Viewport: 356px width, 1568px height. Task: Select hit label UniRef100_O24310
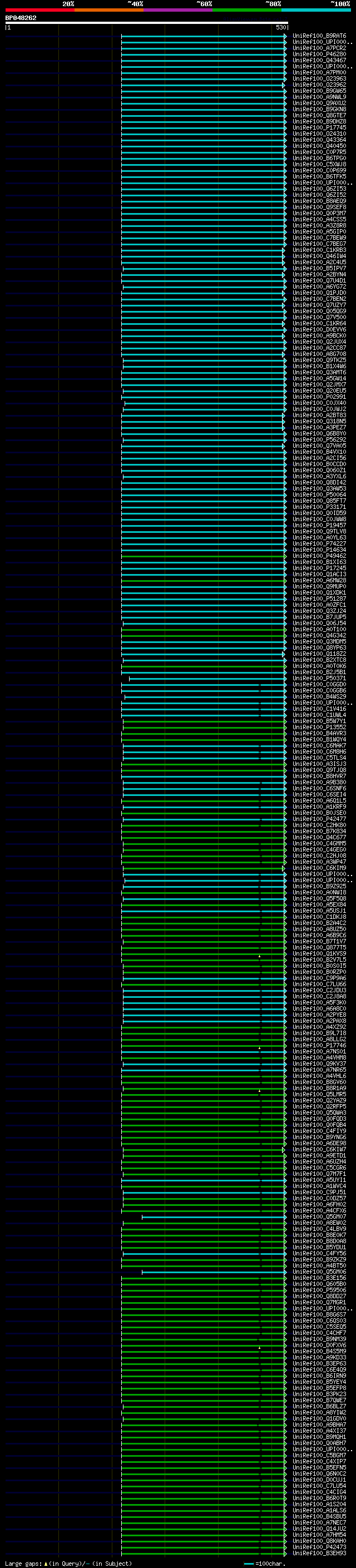pyautogui.click(x=319, y=134)
